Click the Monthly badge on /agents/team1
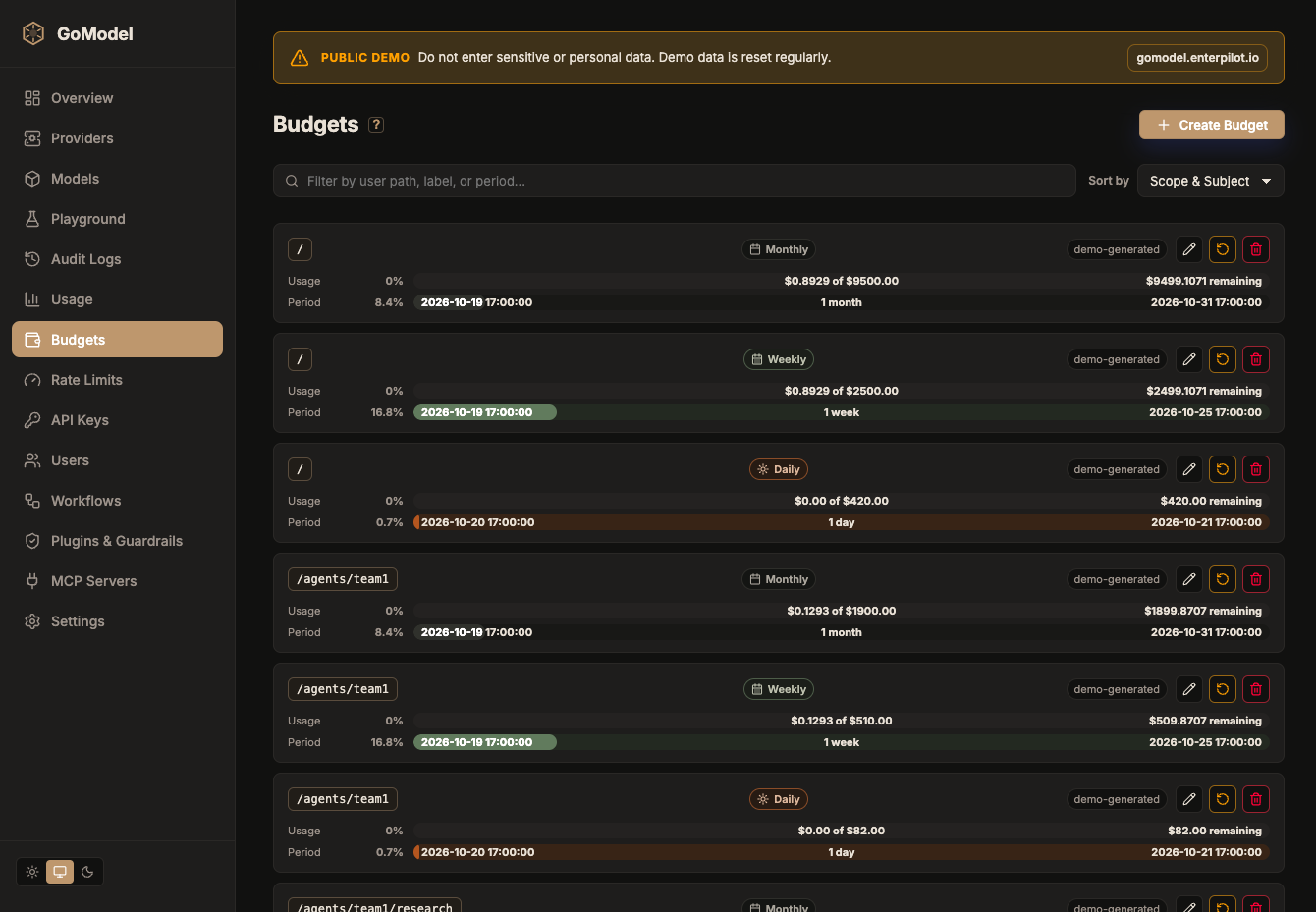The height and width of the screenshot is (912, 1316). 779,579
